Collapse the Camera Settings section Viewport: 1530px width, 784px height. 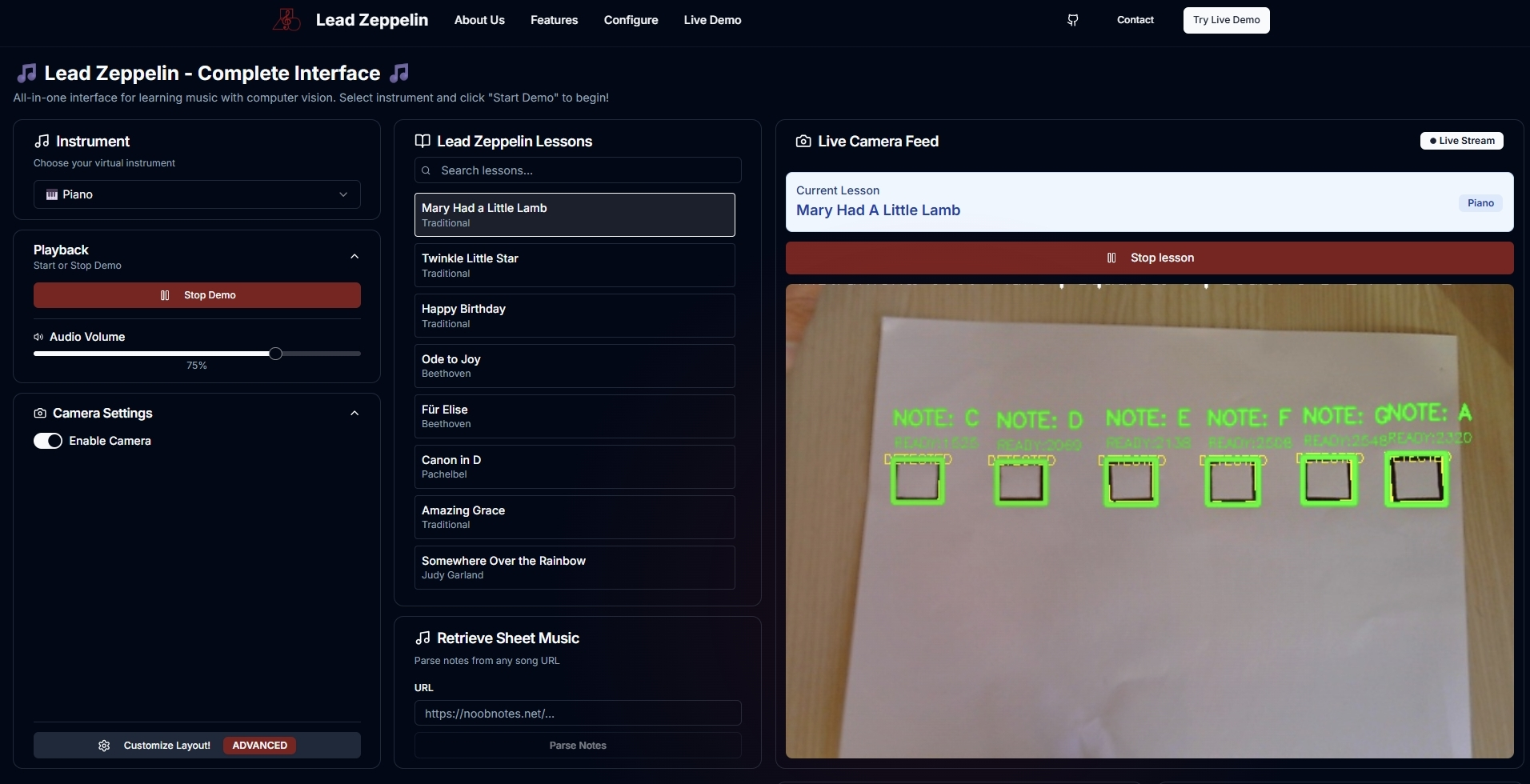click(x=354, y=413)
